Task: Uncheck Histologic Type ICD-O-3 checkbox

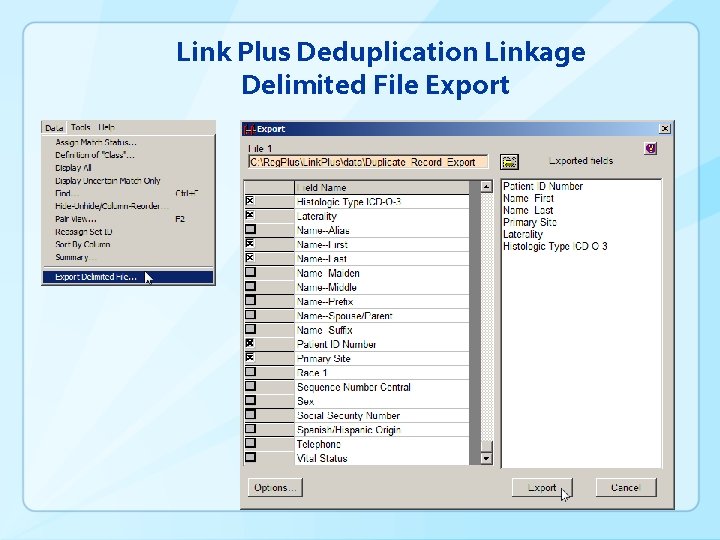Action: (x=250, y=201)
